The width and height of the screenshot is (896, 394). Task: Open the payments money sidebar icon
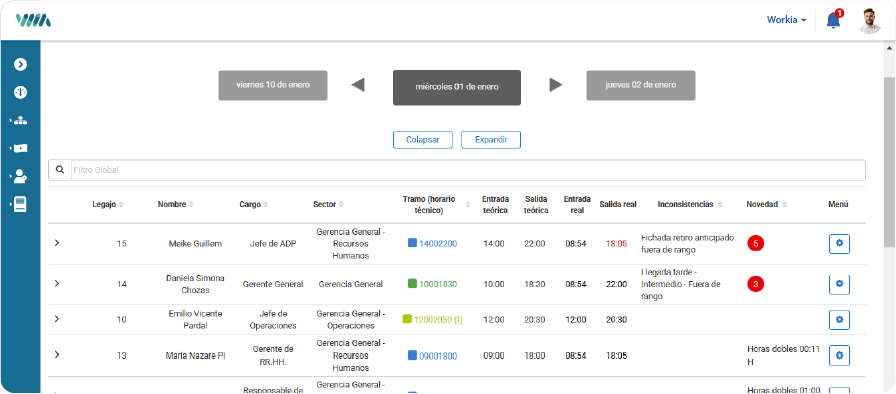coord(19,148)
